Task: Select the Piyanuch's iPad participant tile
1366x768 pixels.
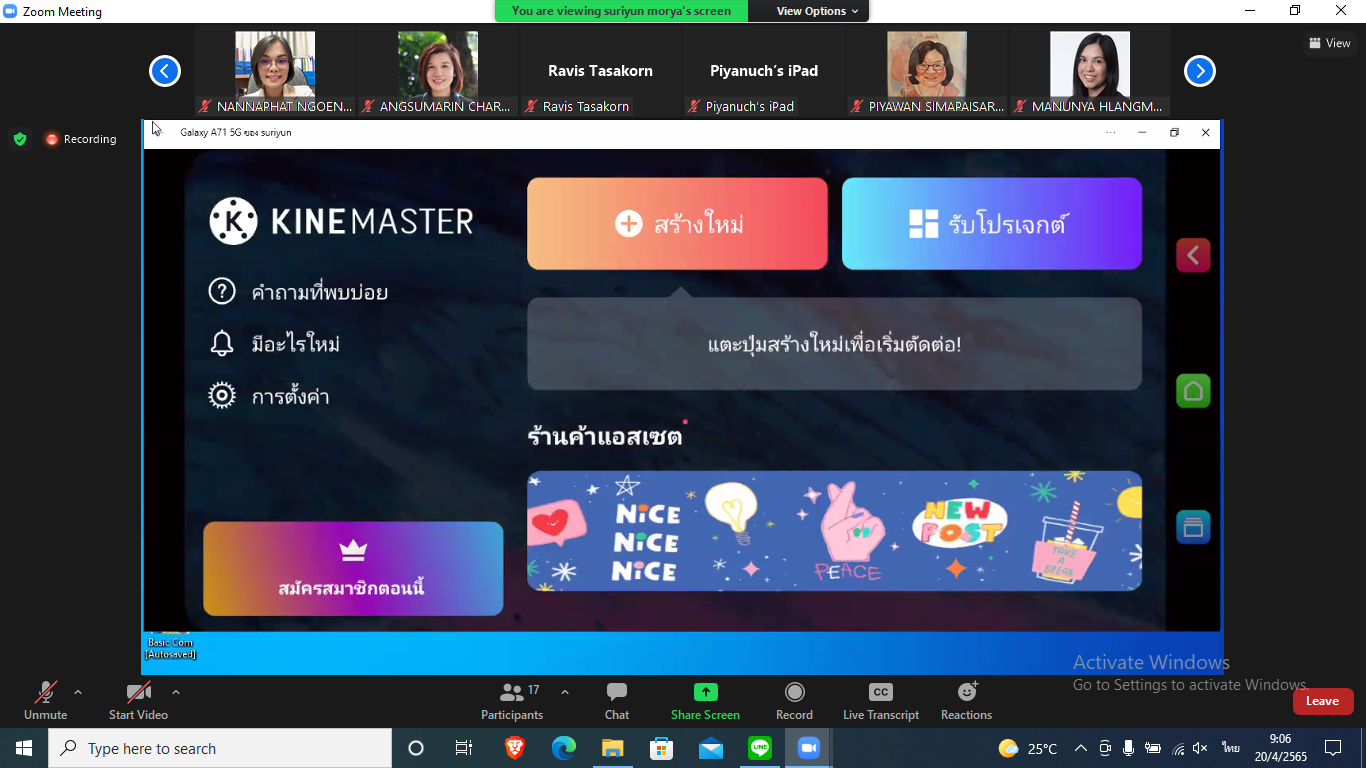Action: pyautogui.click(x=764, y=73)
